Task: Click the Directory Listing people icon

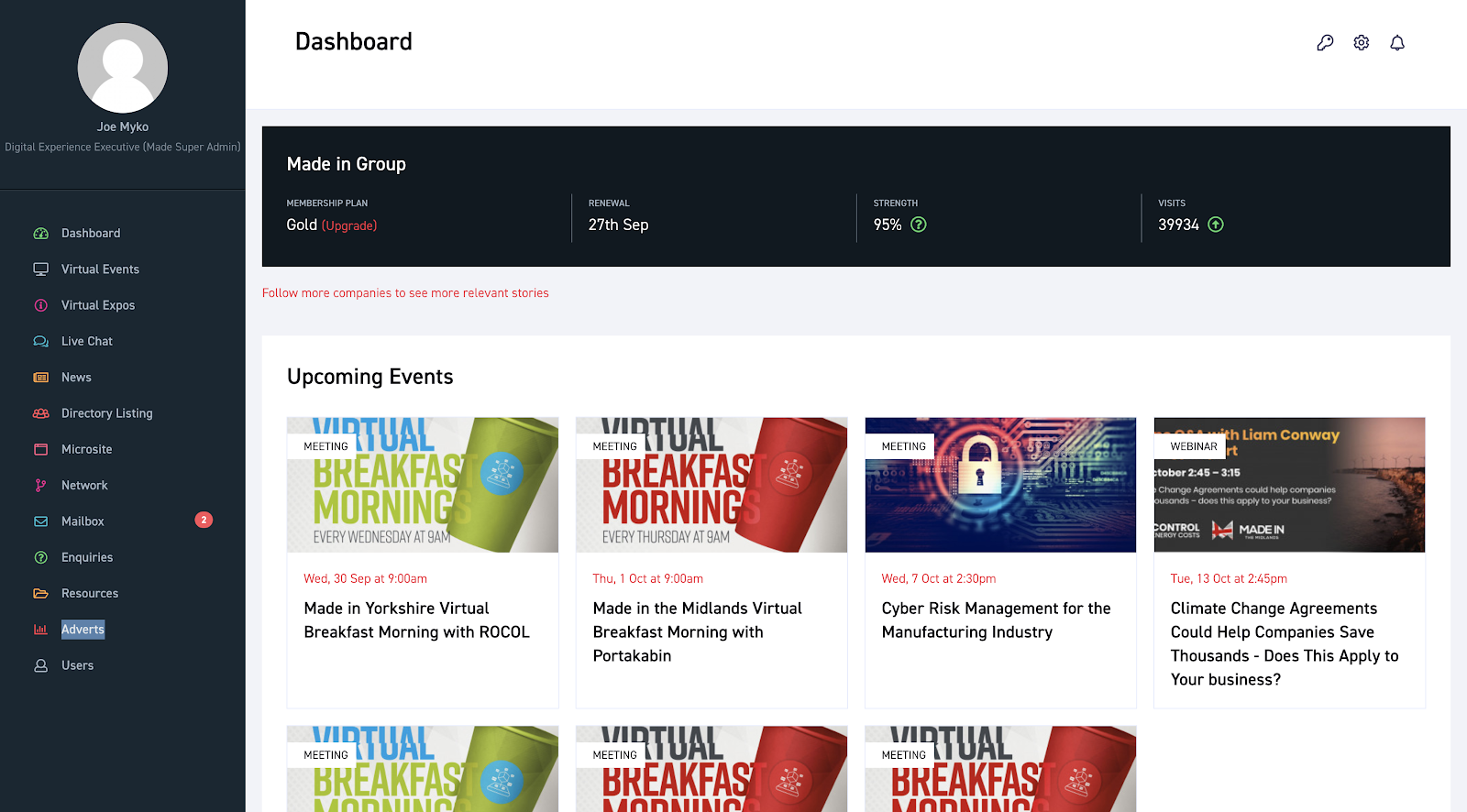Action: point(40,413)
